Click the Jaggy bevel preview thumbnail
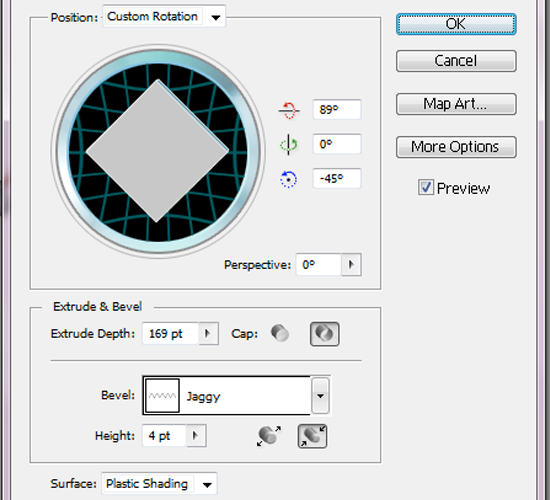This screenshot has width=550, height=500. 162,396
